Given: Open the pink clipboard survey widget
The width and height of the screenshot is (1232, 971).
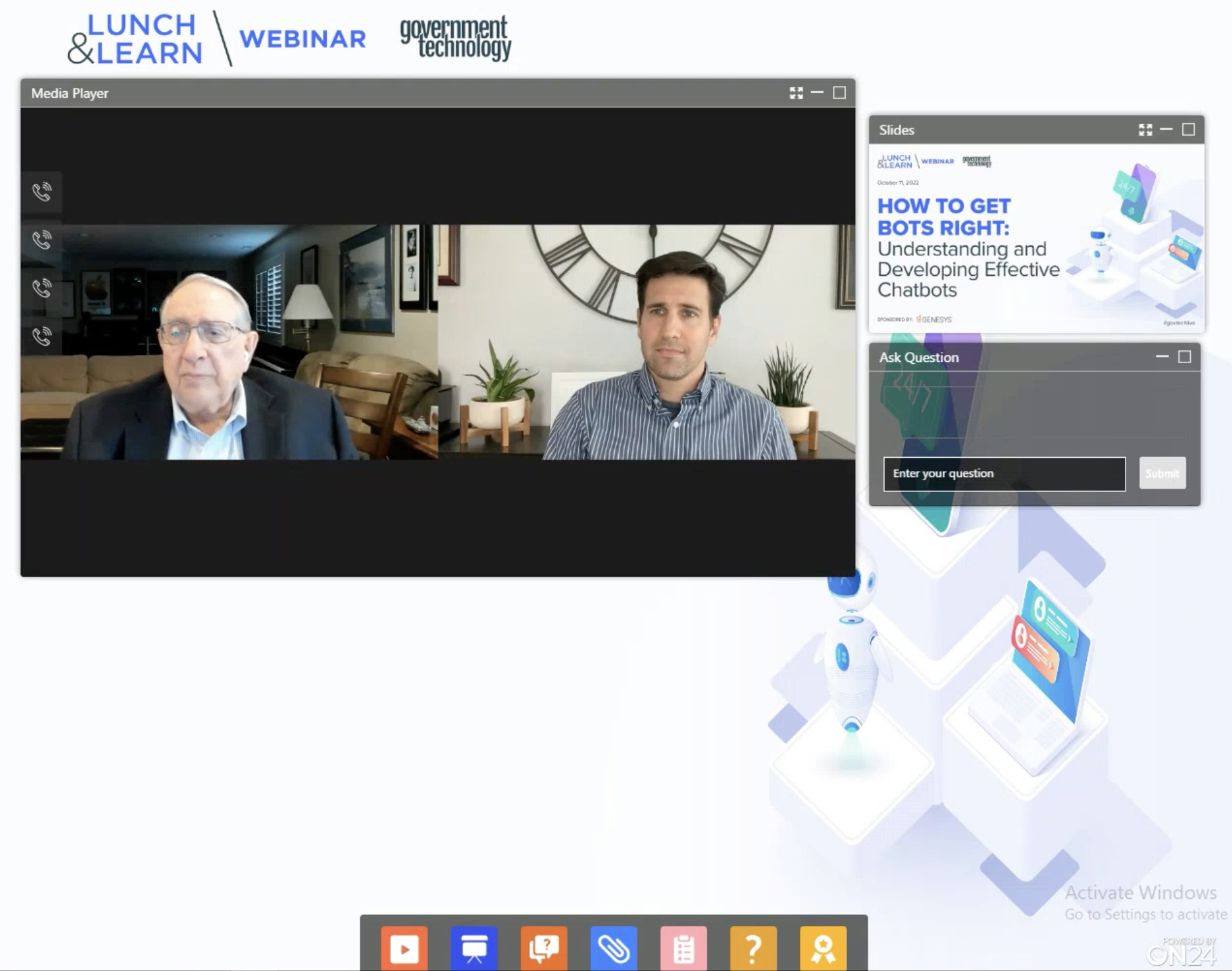Looking at the screenshot, I should [x=683, y=949].
